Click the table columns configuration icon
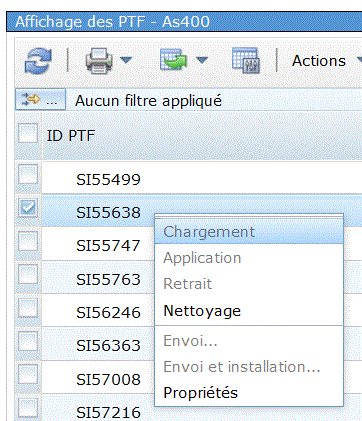362x421 pixels. pos(246,60)
